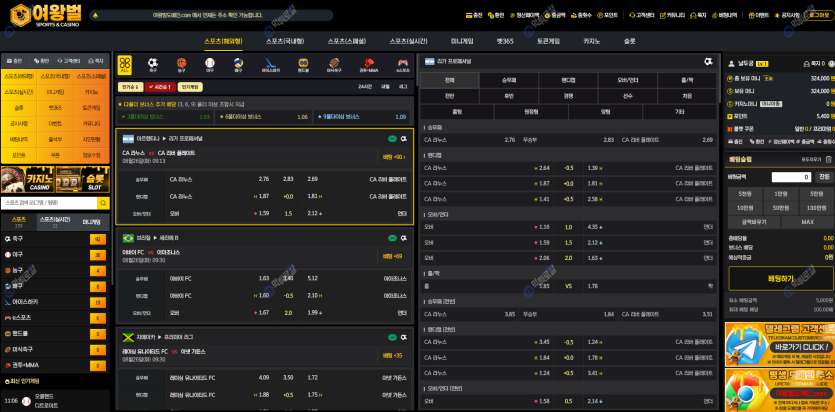Click the MAX bet amount button
Screen dimensions: 835x412
pyautogui.click(x=807, y=221)
